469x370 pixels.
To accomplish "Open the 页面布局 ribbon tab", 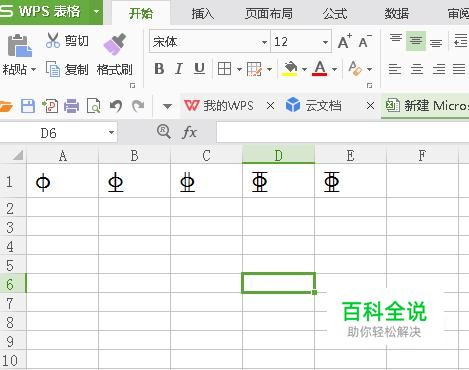I will click(x=269, y=14).
